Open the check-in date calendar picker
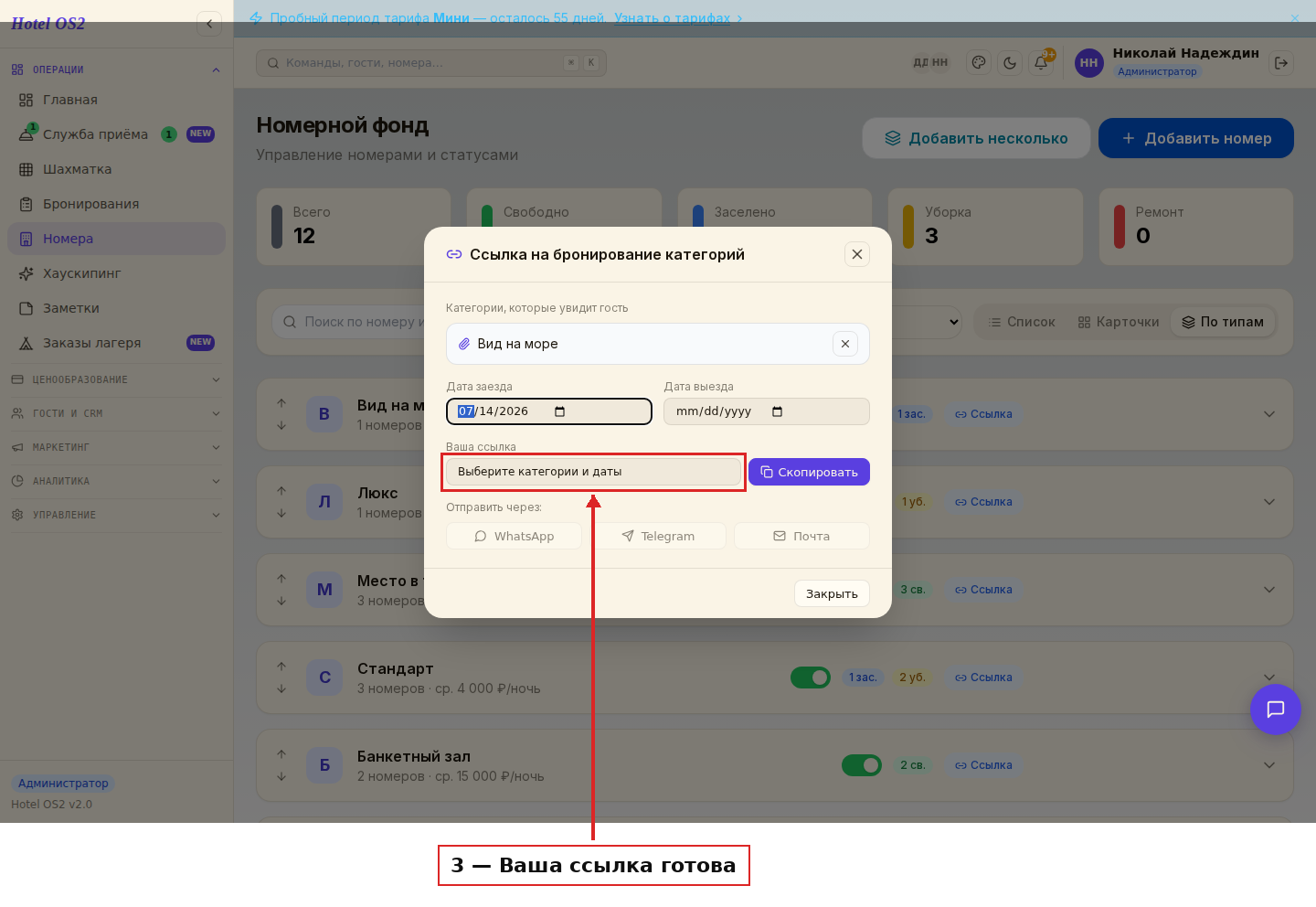 click(560, 411)
